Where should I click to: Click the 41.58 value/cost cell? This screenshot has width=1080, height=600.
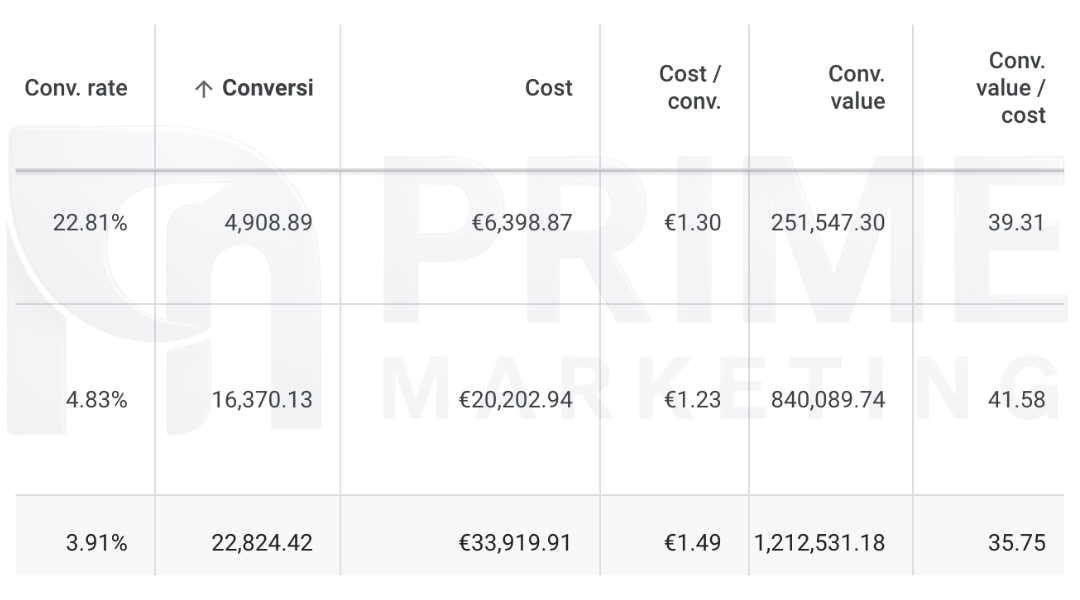pyautogui.click(x=1018, y=400)
